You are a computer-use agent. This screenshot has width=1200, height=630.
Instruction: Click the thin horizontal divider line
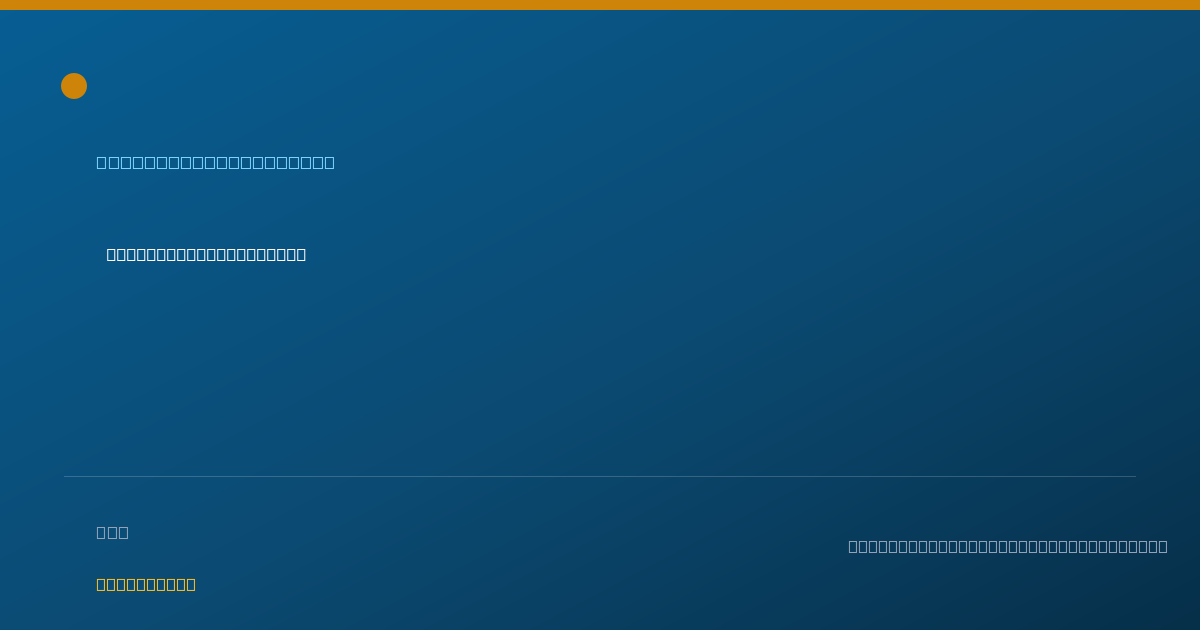click(x=600, y=476)
